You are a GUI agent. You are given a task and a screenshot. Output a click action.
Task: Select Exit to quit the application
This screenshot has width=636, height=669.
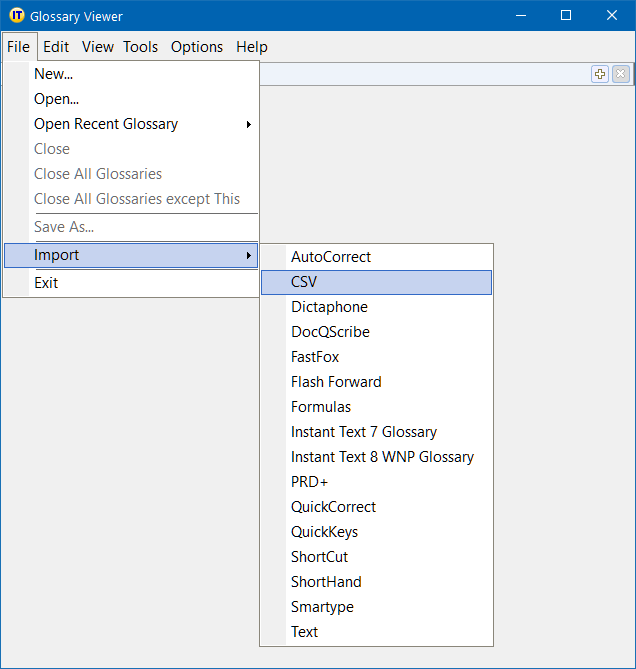46,283
